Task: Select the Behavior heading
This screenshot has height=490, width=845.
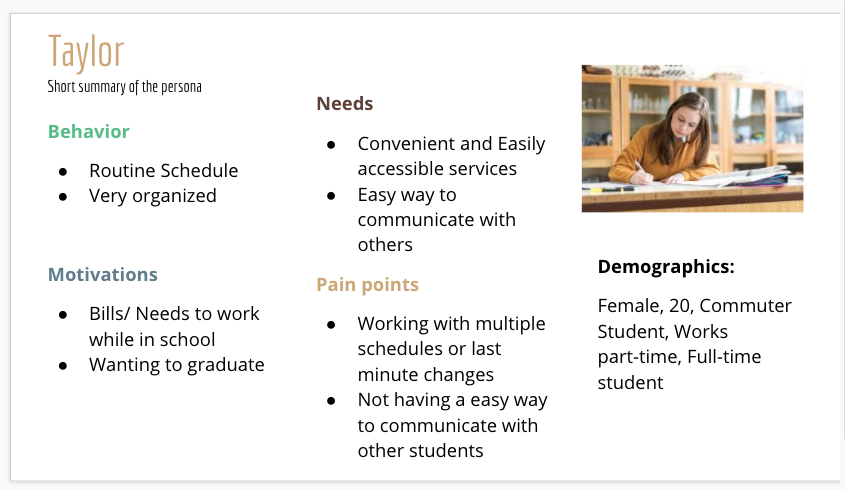Action: pos(88,132)
